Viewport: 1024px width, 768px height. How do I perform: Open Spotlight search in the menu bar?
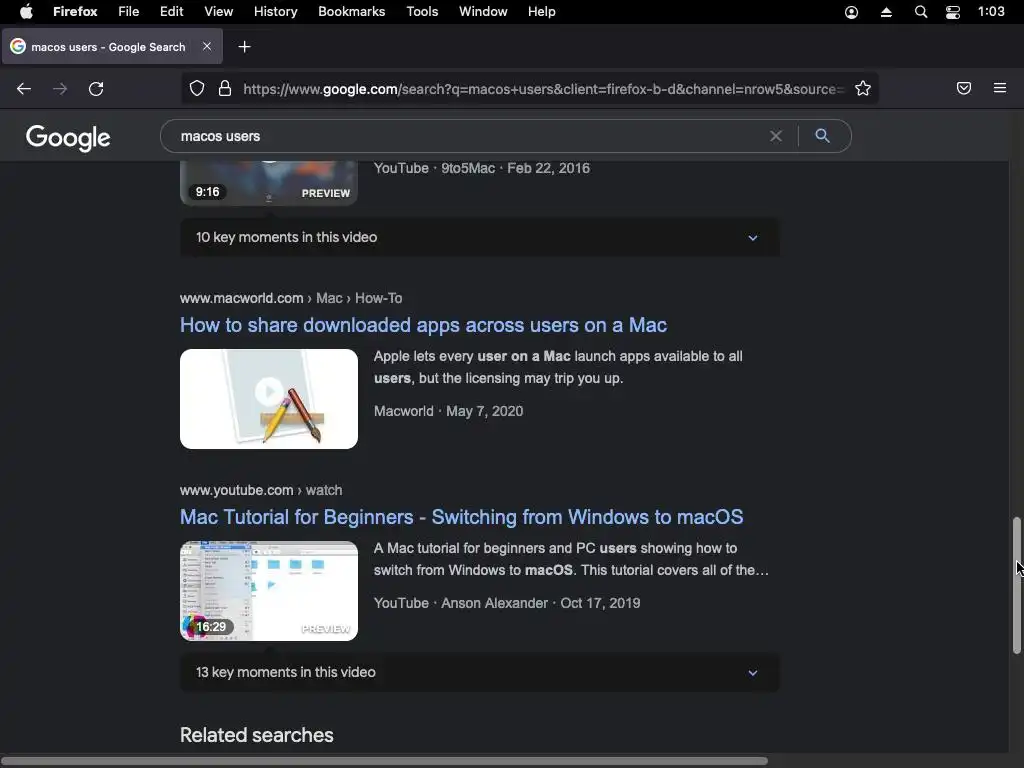pyautogui.click(x=921, y=12)
